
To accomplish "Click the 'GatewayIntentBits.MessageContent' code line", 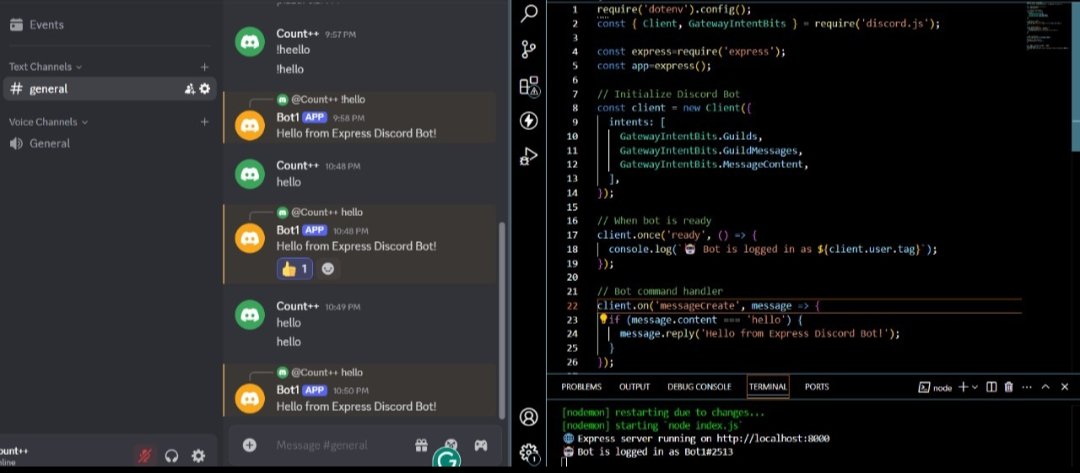I will pos(714,165).
